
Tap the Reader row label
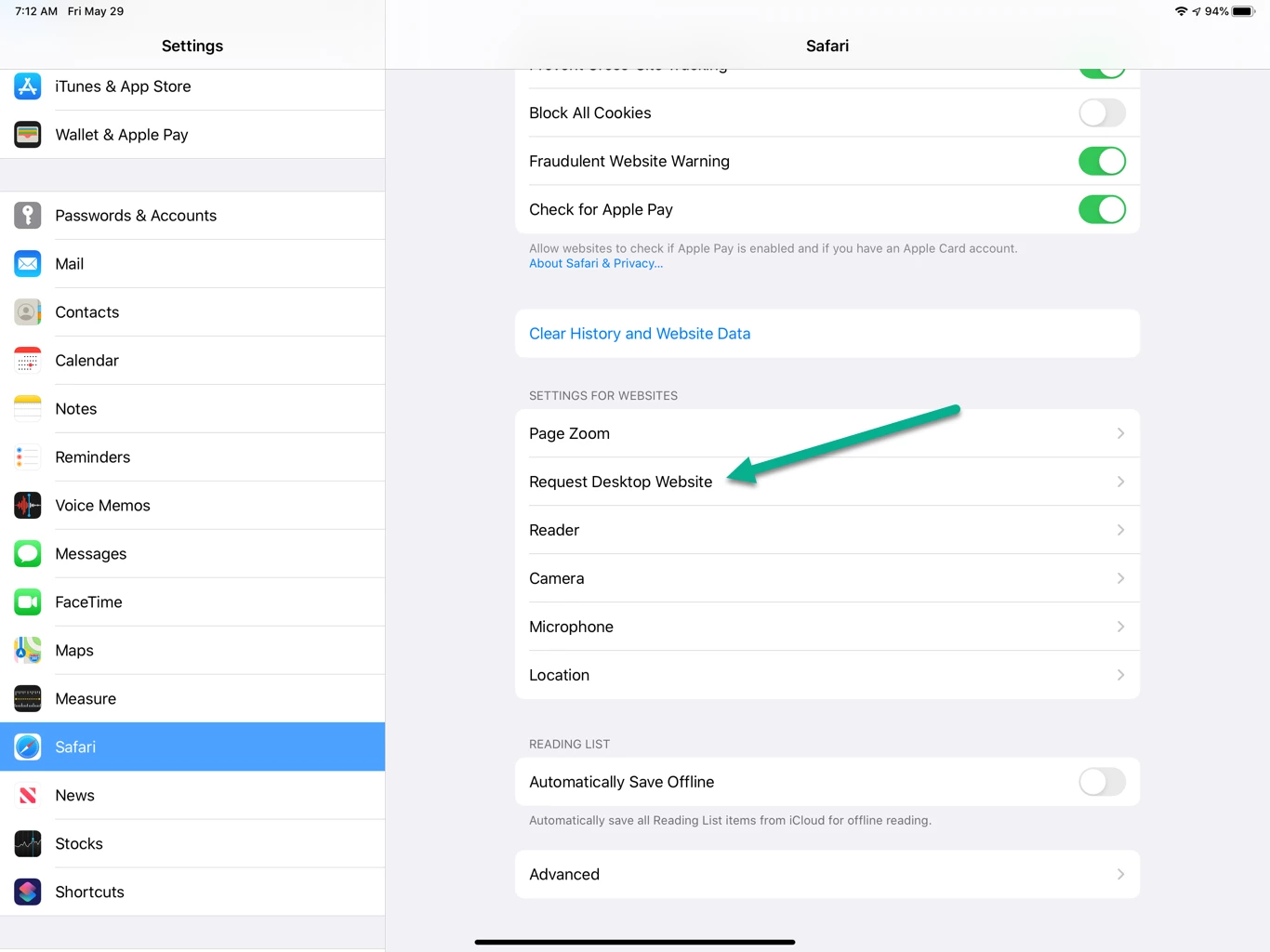point(554,530)
